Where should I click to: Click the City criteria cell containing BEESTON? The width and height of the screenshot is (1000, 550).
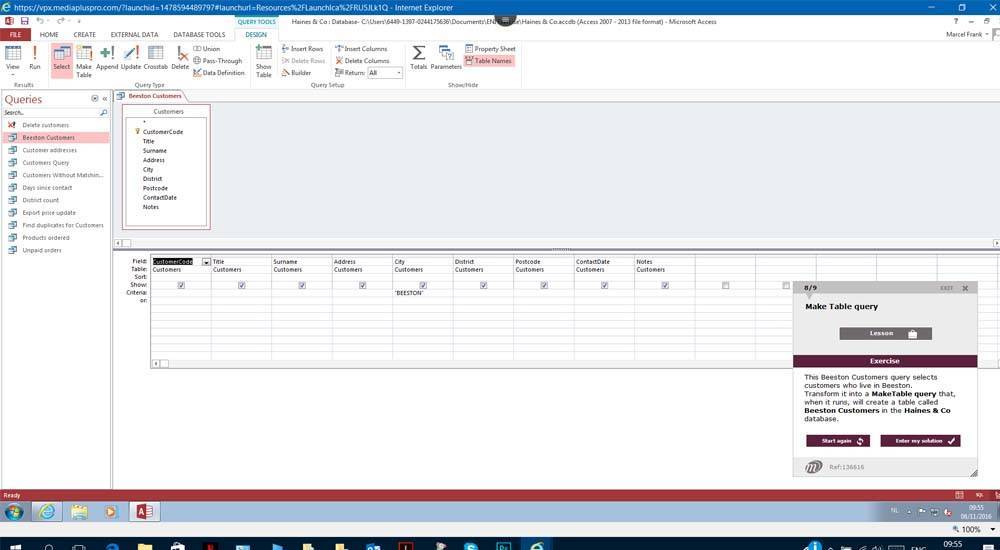click(x=423, y=293)
